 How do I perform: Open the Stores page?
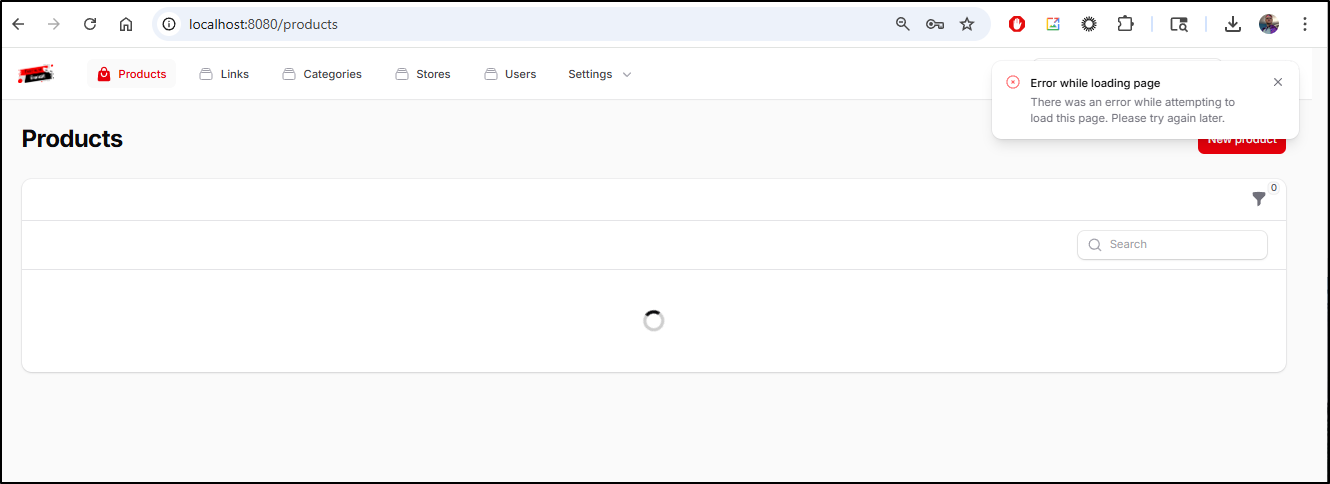(423, 74)
